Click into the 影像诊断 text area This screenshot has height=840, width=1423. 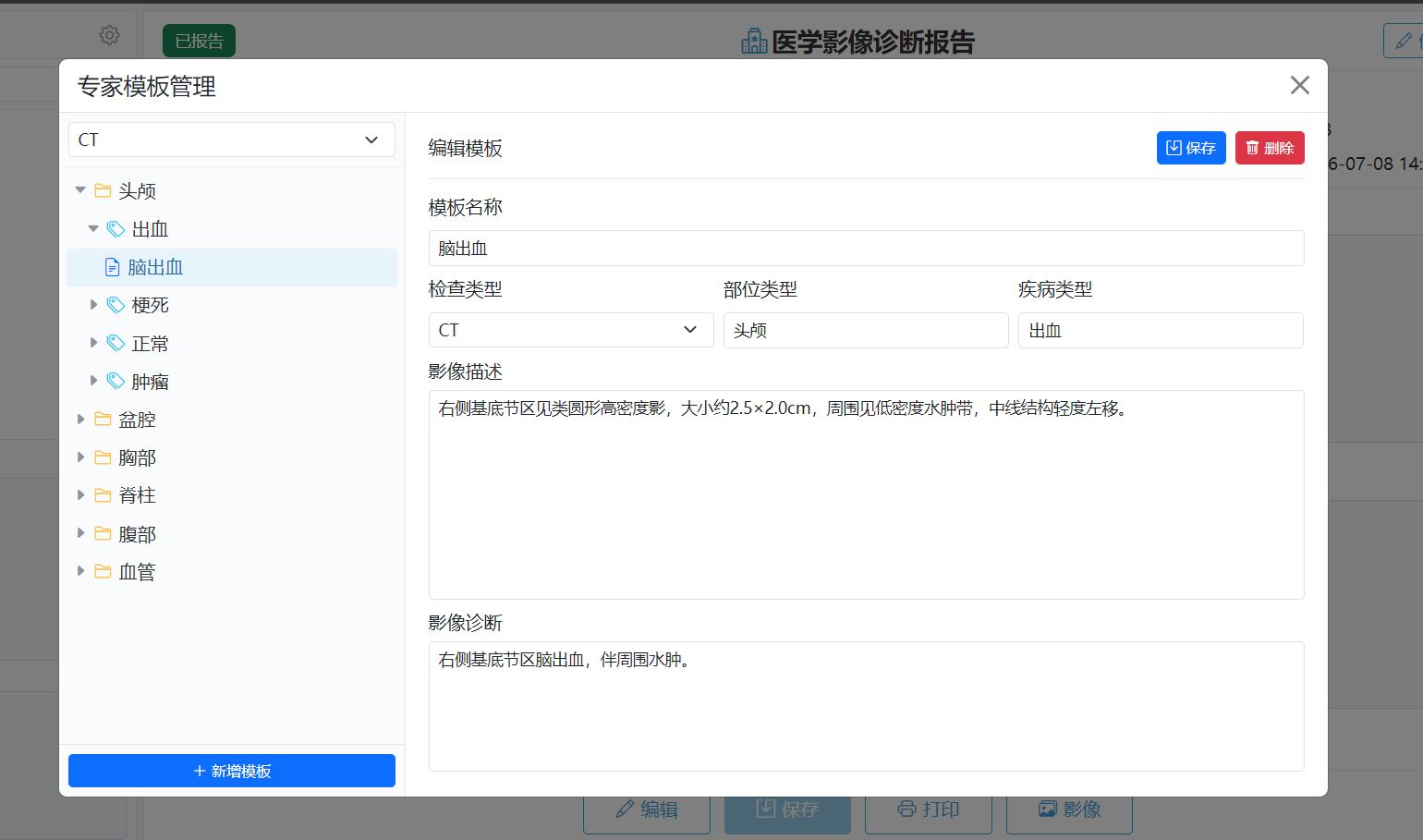click(867, 706)
